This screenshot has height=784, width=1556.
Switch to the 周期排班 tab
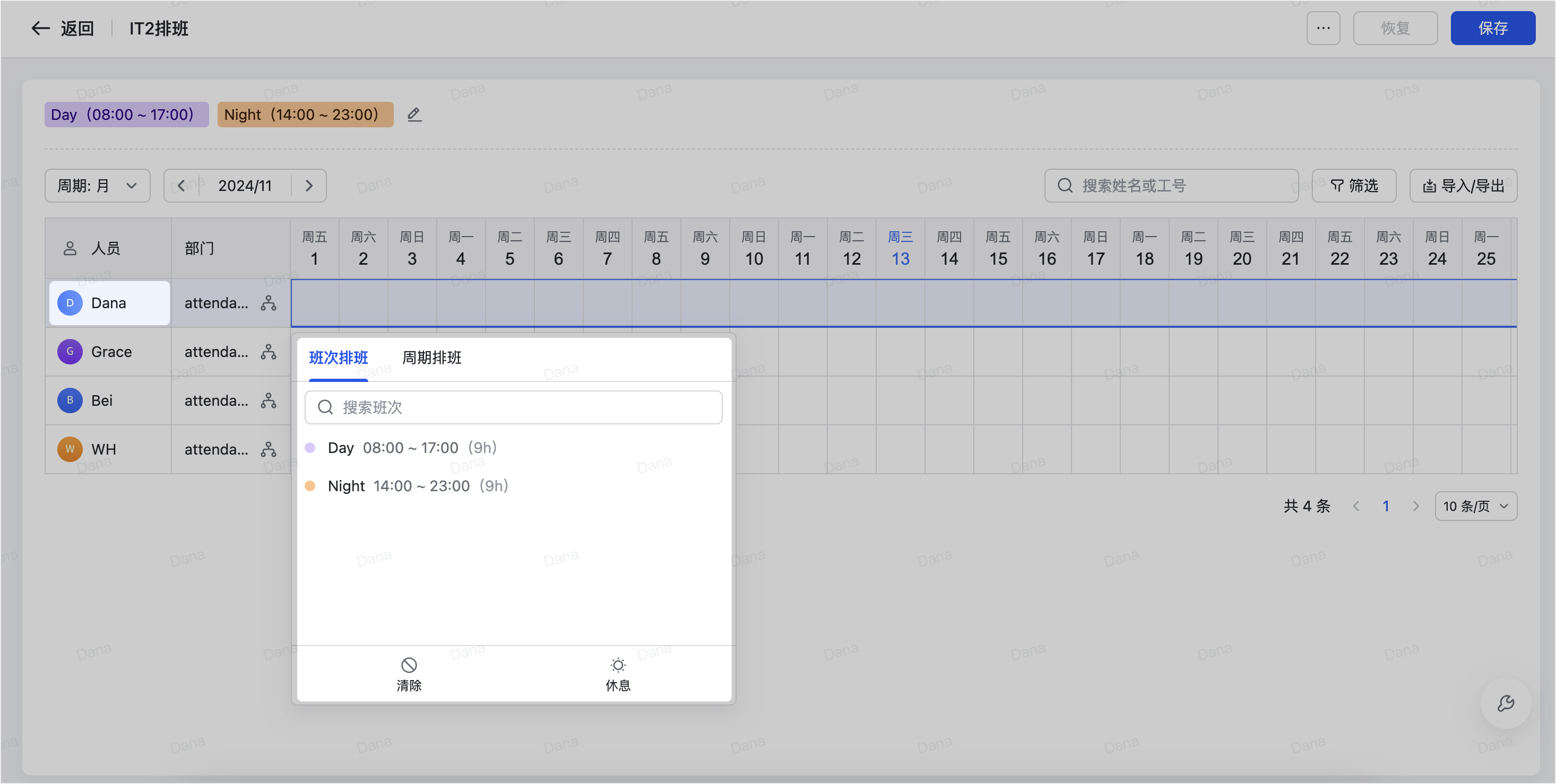point(431,358)
